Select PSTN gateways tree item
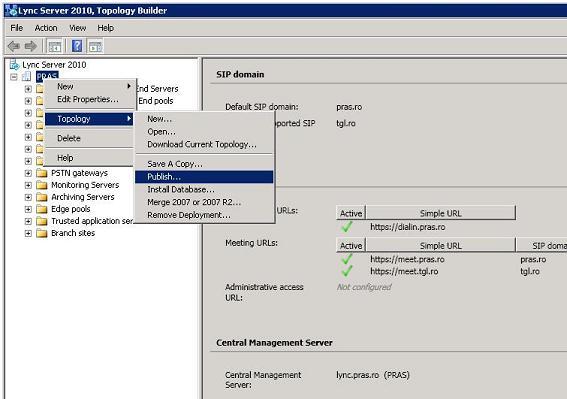 click(79, 173)
